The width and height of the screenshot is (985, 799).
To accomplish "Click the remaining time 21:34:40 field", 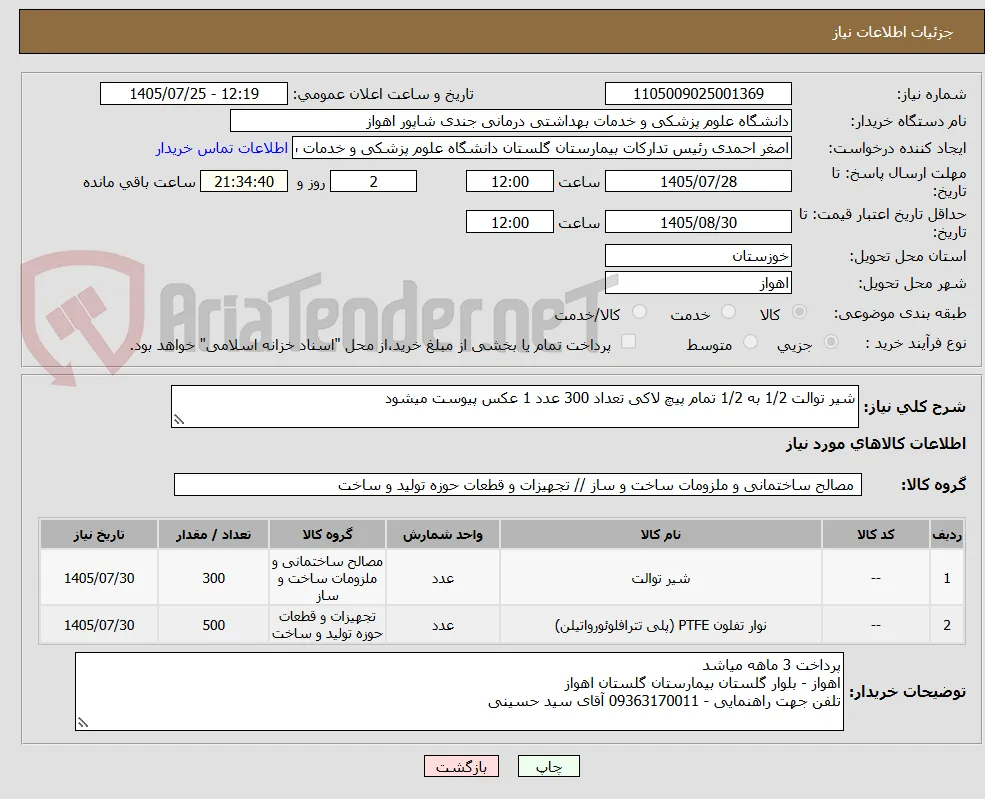I will tap(244, 182).
